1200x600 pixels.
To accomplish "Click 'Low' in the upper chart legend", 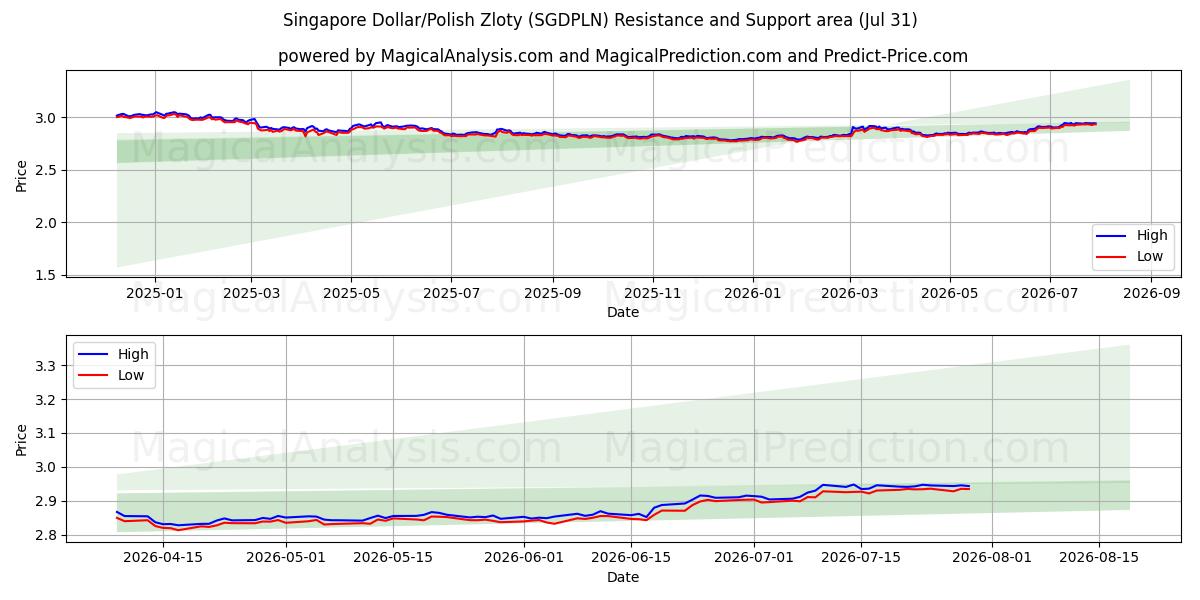I will coord(1150,256).
